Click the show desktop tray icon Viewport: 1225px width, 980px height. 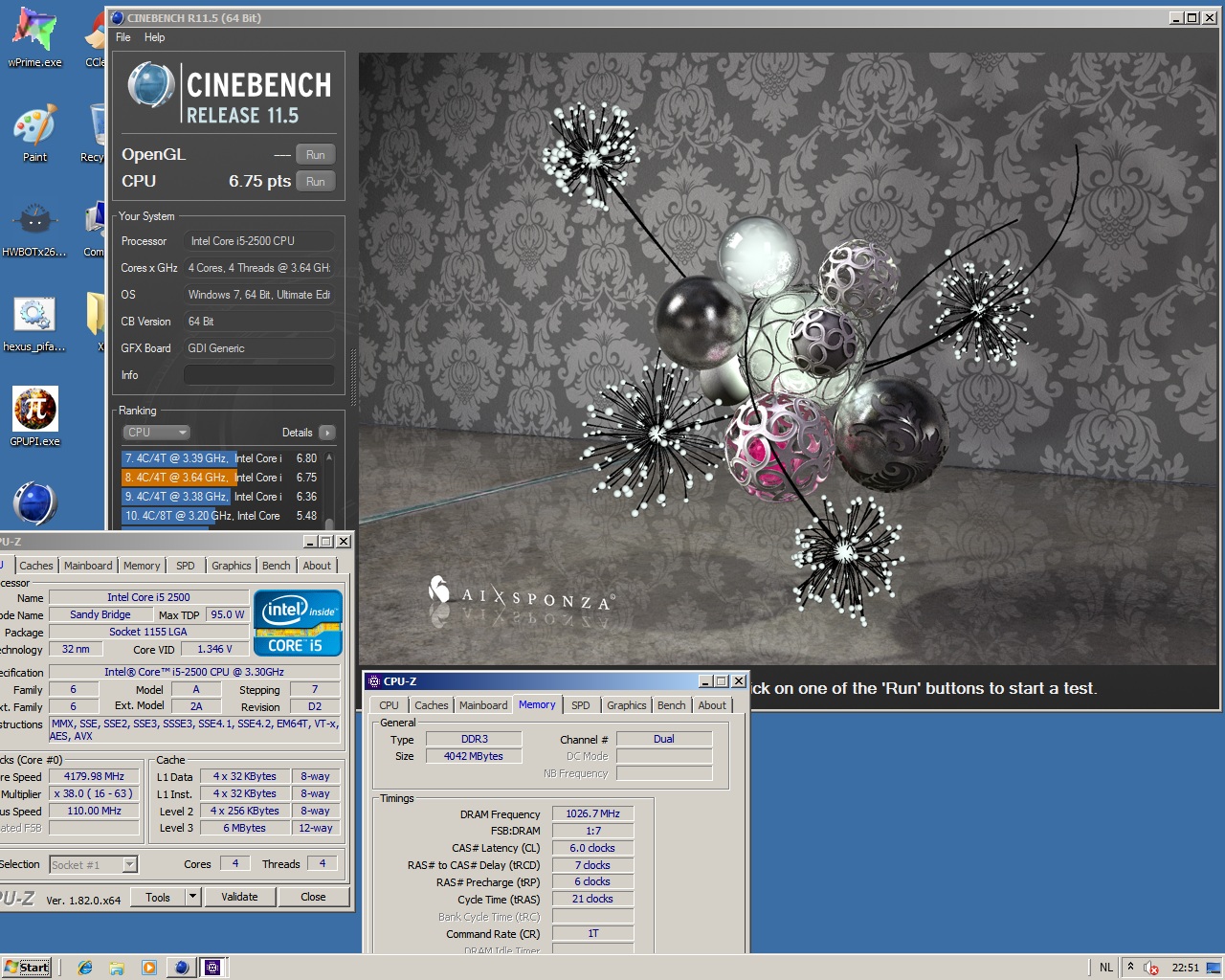point(1214,968)
